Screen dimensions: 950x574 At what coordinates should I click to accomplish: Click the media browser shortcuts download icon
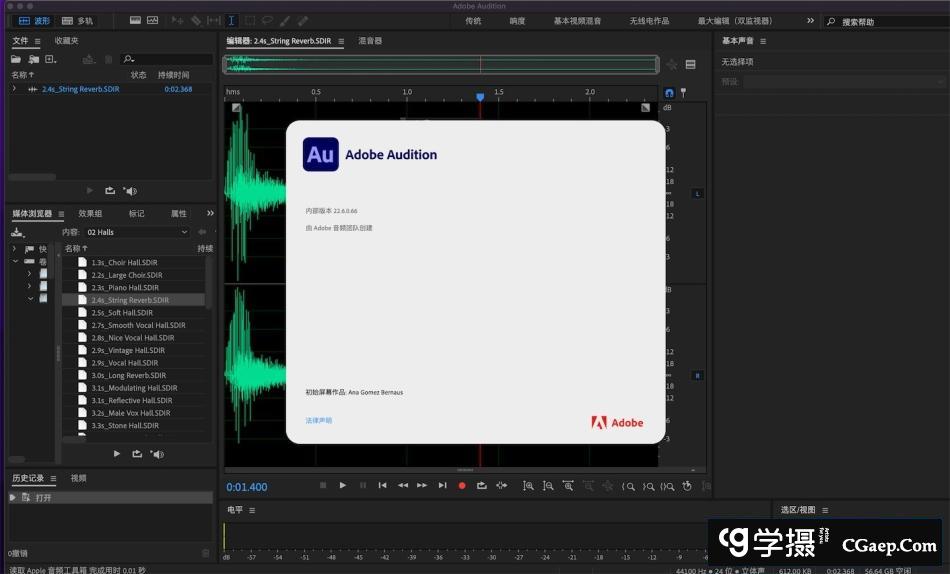17,232
